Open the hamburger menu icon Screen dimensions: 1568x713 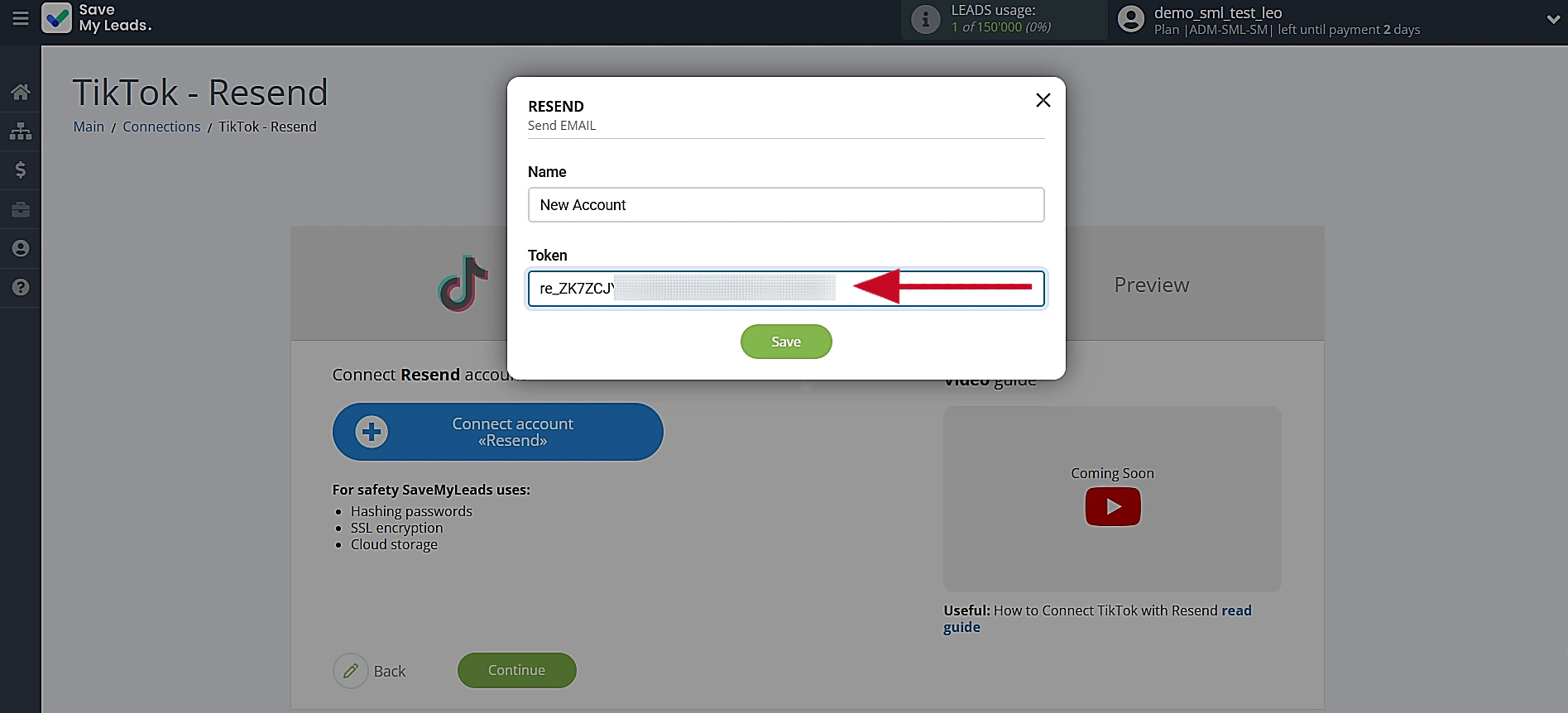pos(21,18)
